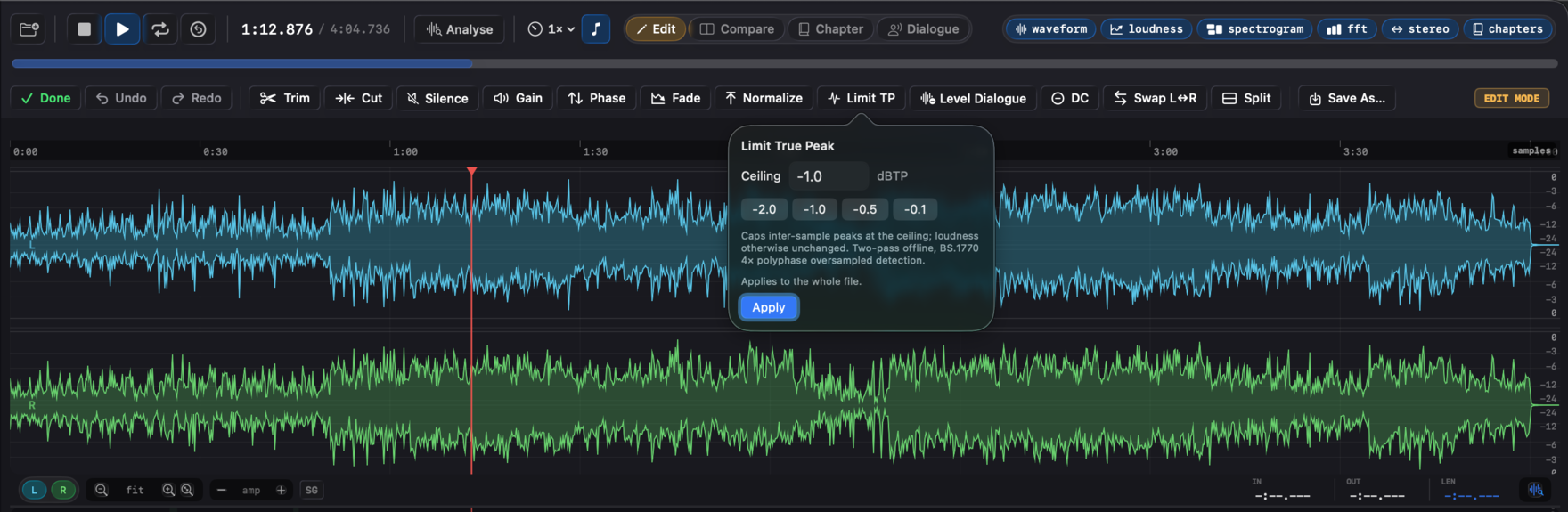Open the file folder icon
The height and width of the screenshot is (512, 1568).
[x=29, y=29]
